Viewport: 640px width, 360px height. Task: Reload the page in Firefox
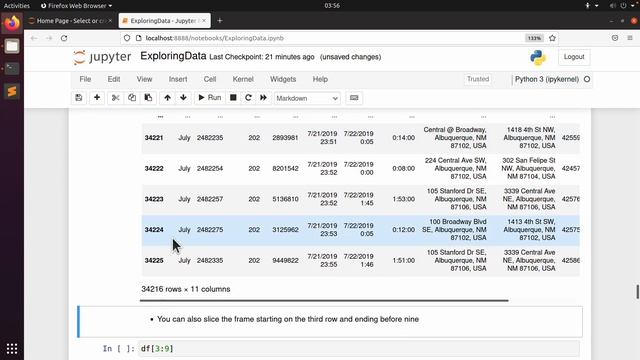[x=64, y=38]
